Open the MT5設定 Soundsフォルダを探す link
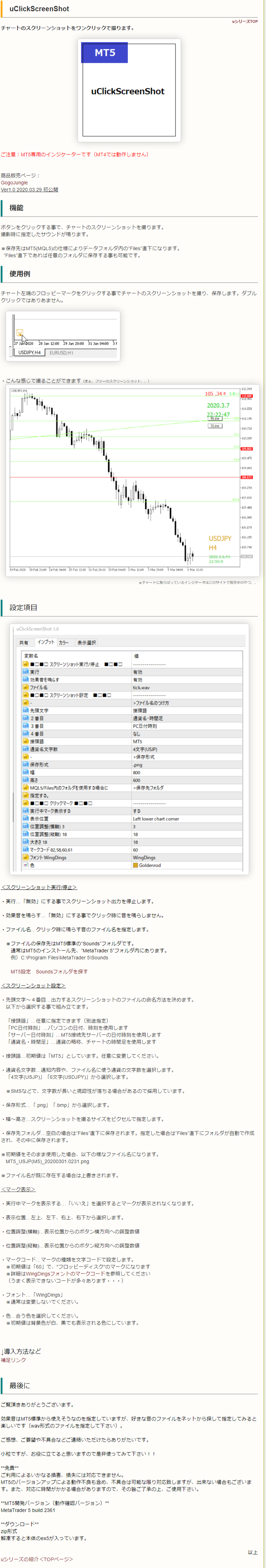 click(49, 971)
